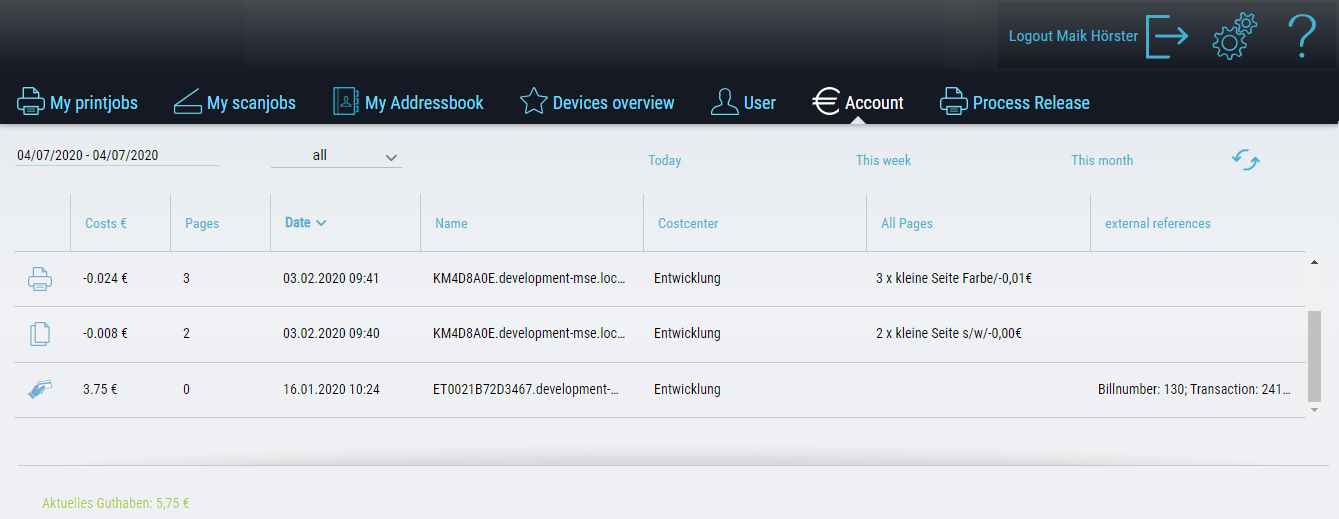Viewport: 1339px width, 519px height.
Task: Switch to Devices overview tab
Action: tap(597, 103)
